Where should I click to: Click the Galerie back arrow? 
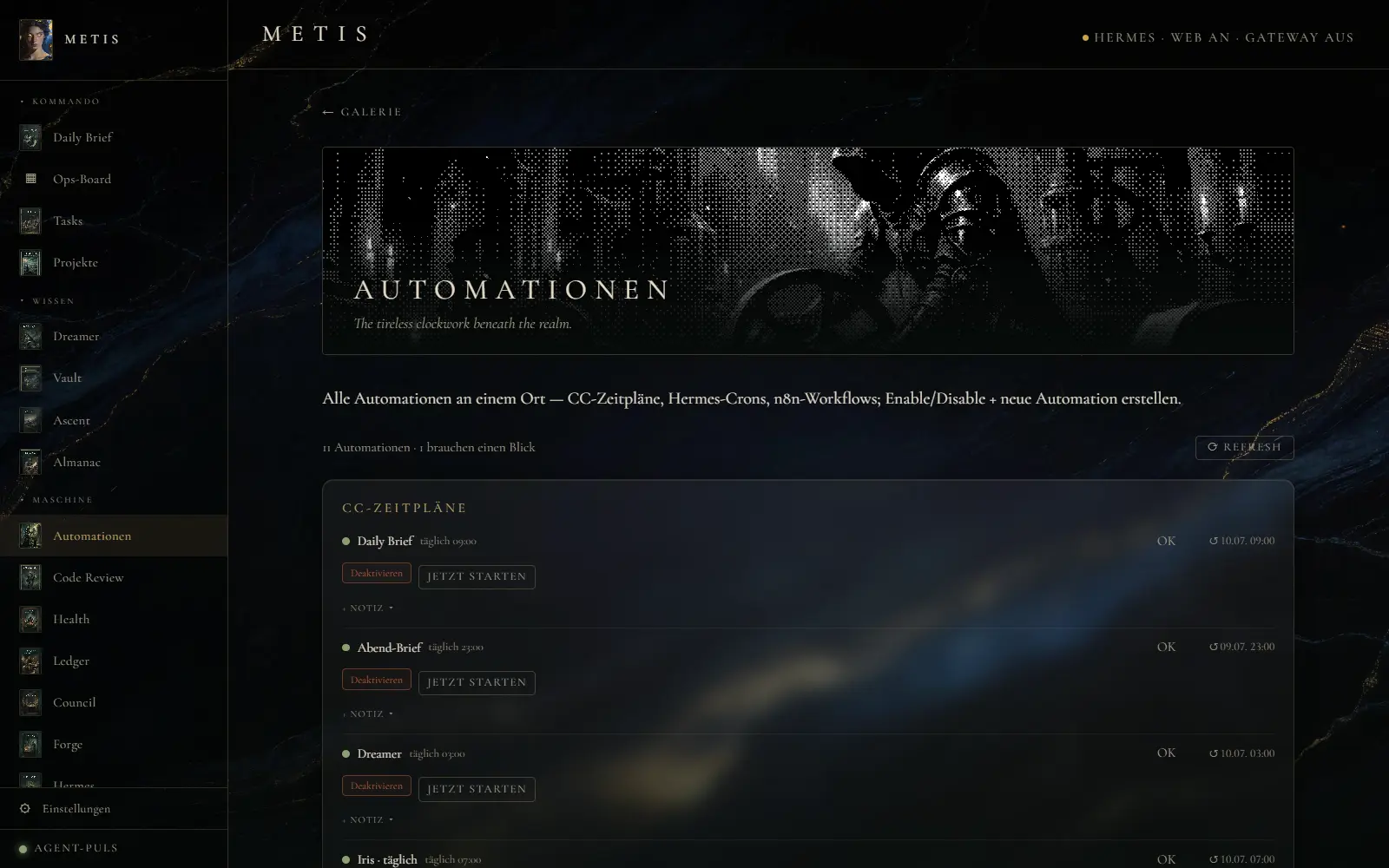(328, 112)
